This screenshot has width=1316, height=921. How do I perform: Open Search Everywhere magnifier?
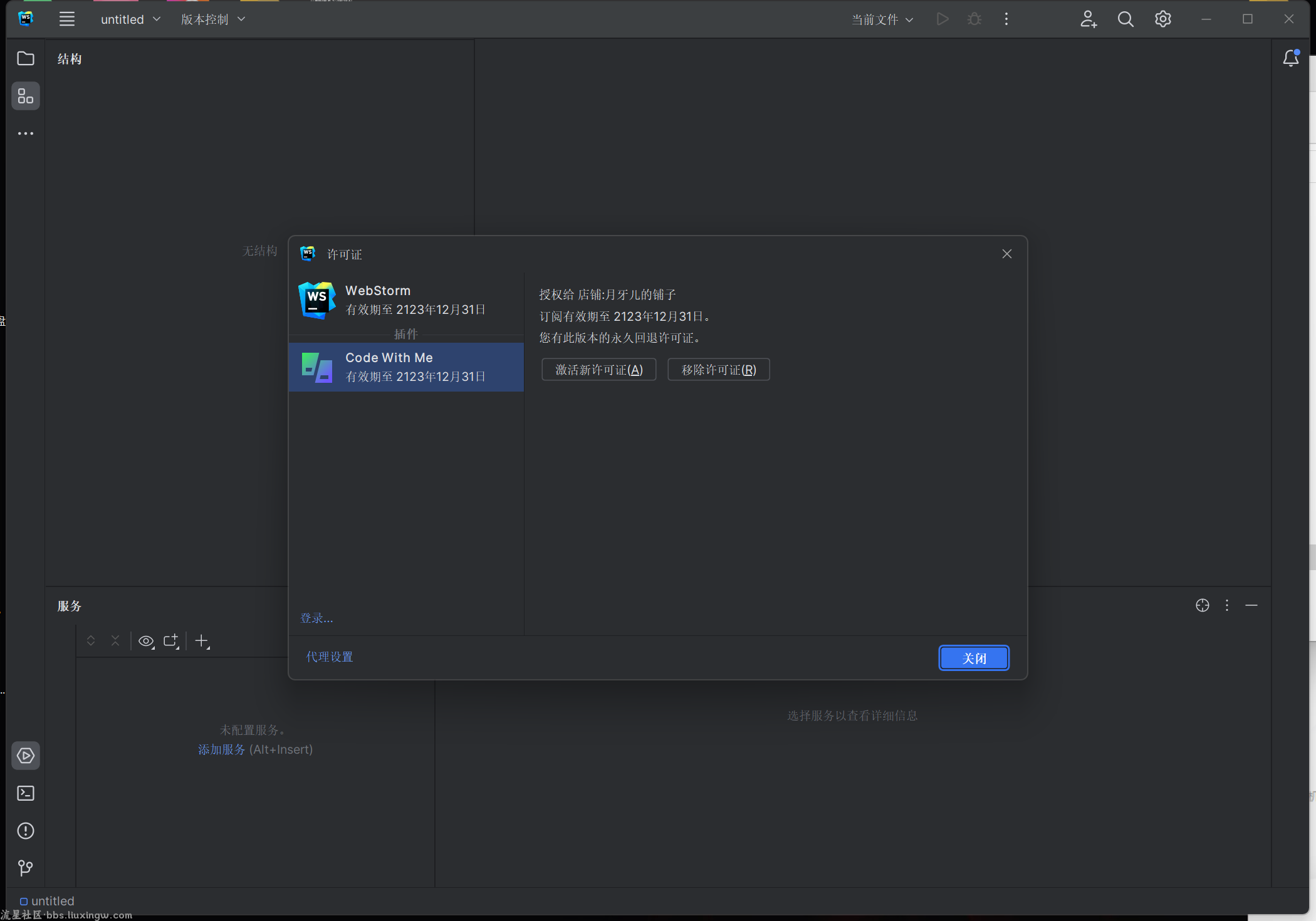[1125, 19]
